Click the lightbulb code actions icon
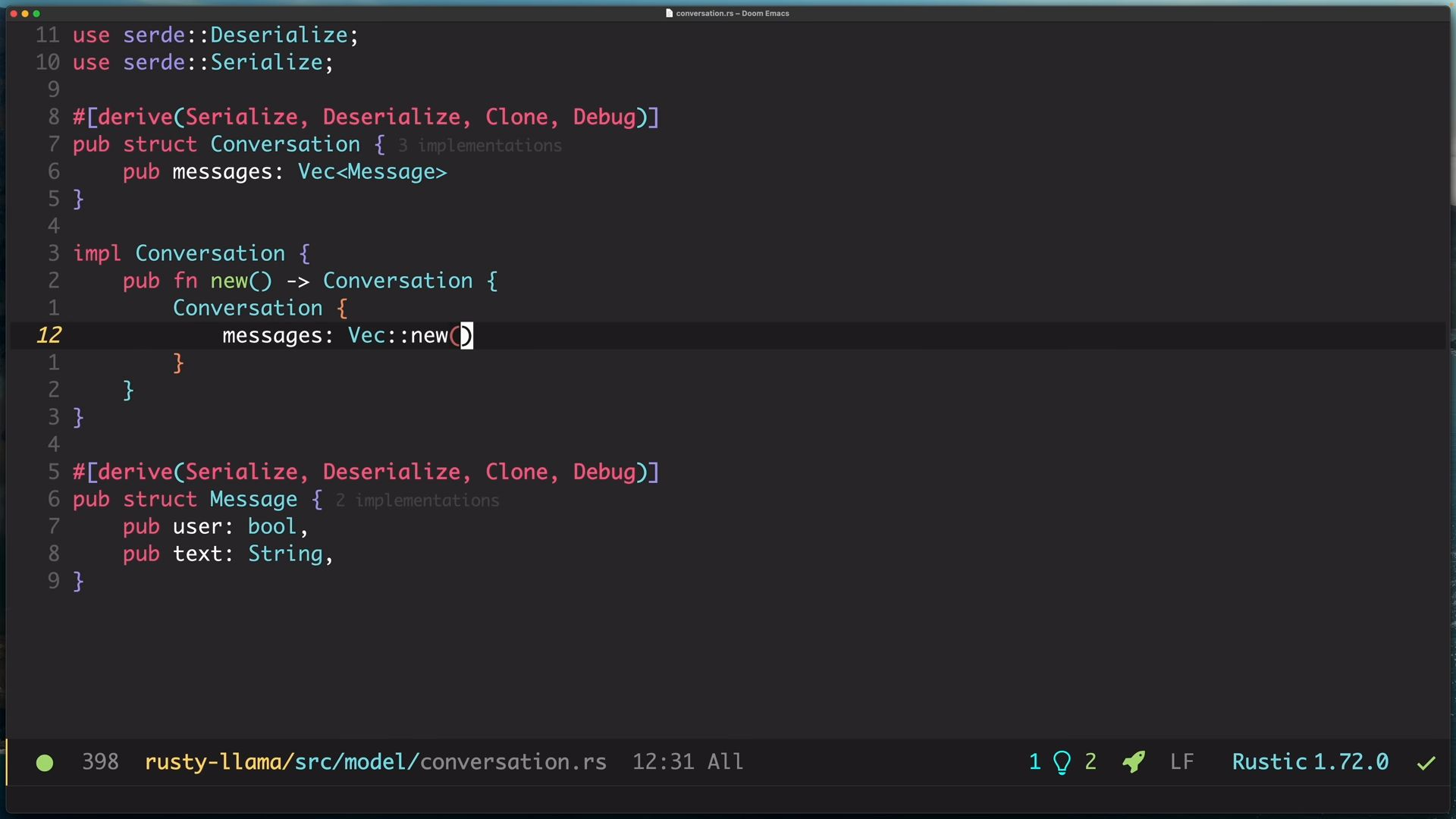The width and height of the screenshot is (1456, 819). pos(1062,762)
